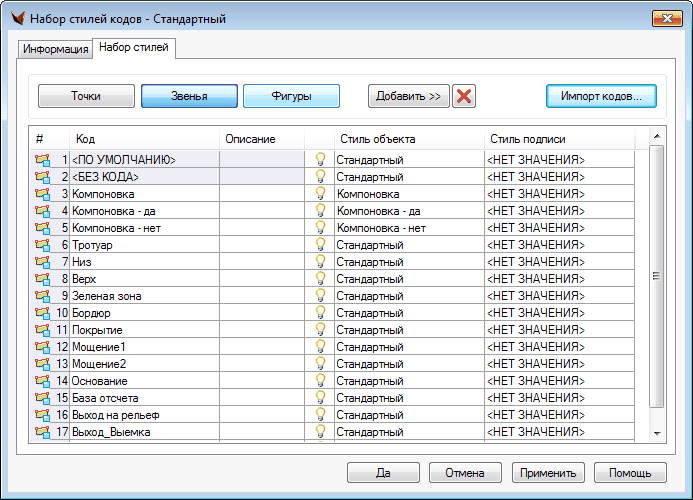
Task: Click the code icon in row 3 Компоновка
Action: [x=42, y=193]
